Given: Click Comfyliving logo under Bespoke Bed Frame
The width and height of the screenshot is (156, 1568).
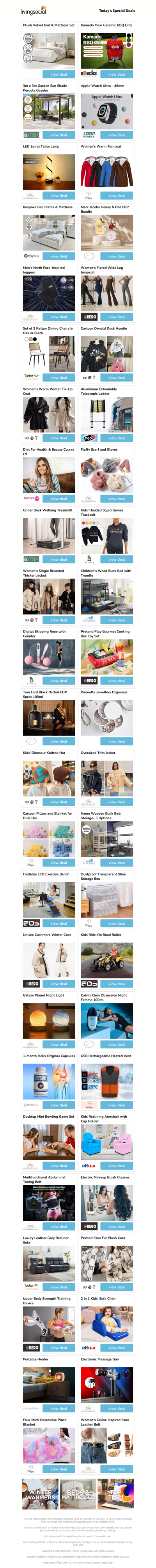Looking at the screenshot, I should point(31,256).
